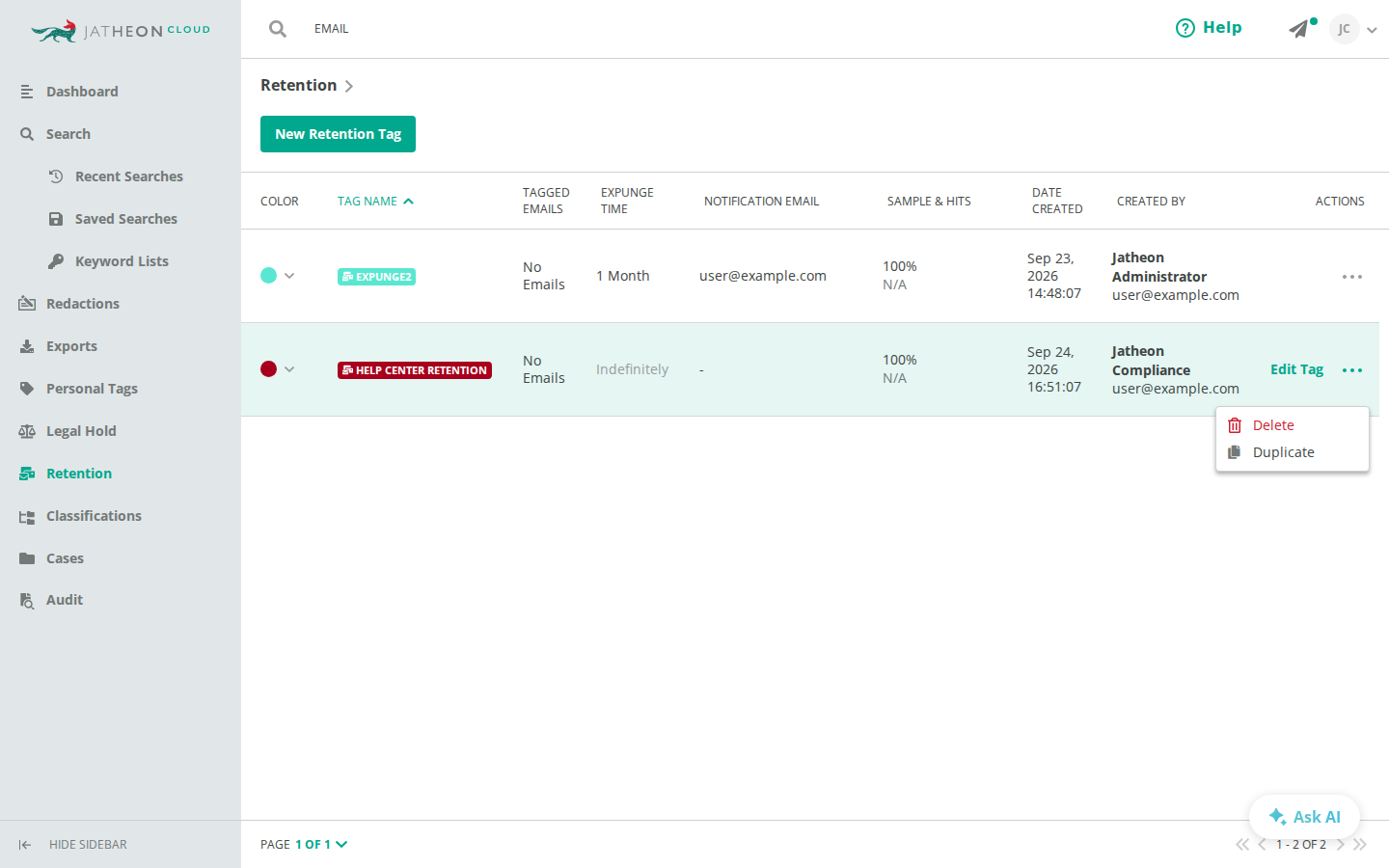This screenshot has height=868, width=1389.
Task: Open three-dot actions for EXPUNGE2 tag
Action: [1352, 277]
